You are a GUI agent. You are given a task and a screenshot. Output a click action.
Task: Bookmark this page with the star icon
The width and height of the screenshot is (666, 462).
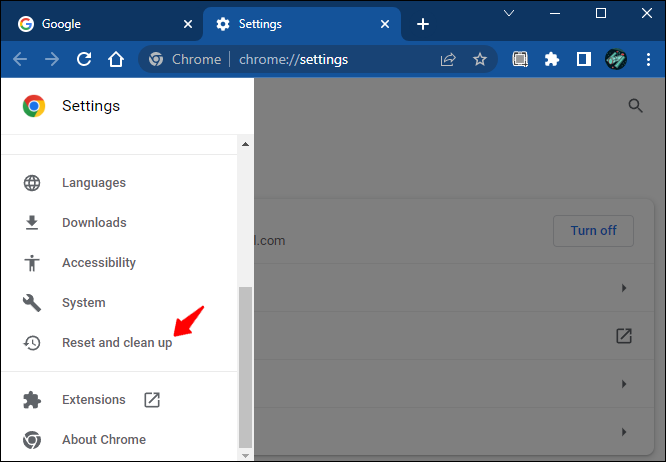coord(480,59)
